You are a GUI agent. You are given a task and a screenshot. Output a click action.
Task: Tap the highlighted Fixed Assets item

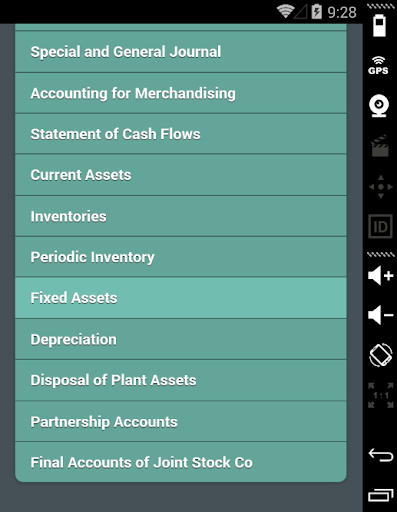[x=181, y=298]
